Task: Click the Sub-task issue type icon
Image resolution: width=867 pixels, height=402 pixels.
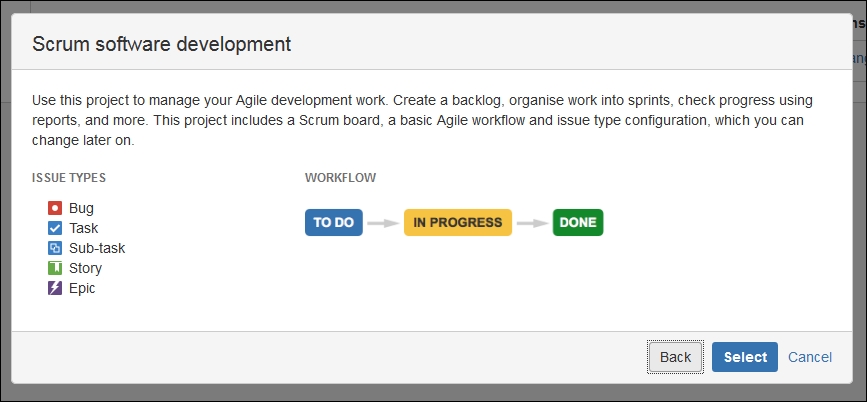Action: point(55,248)
